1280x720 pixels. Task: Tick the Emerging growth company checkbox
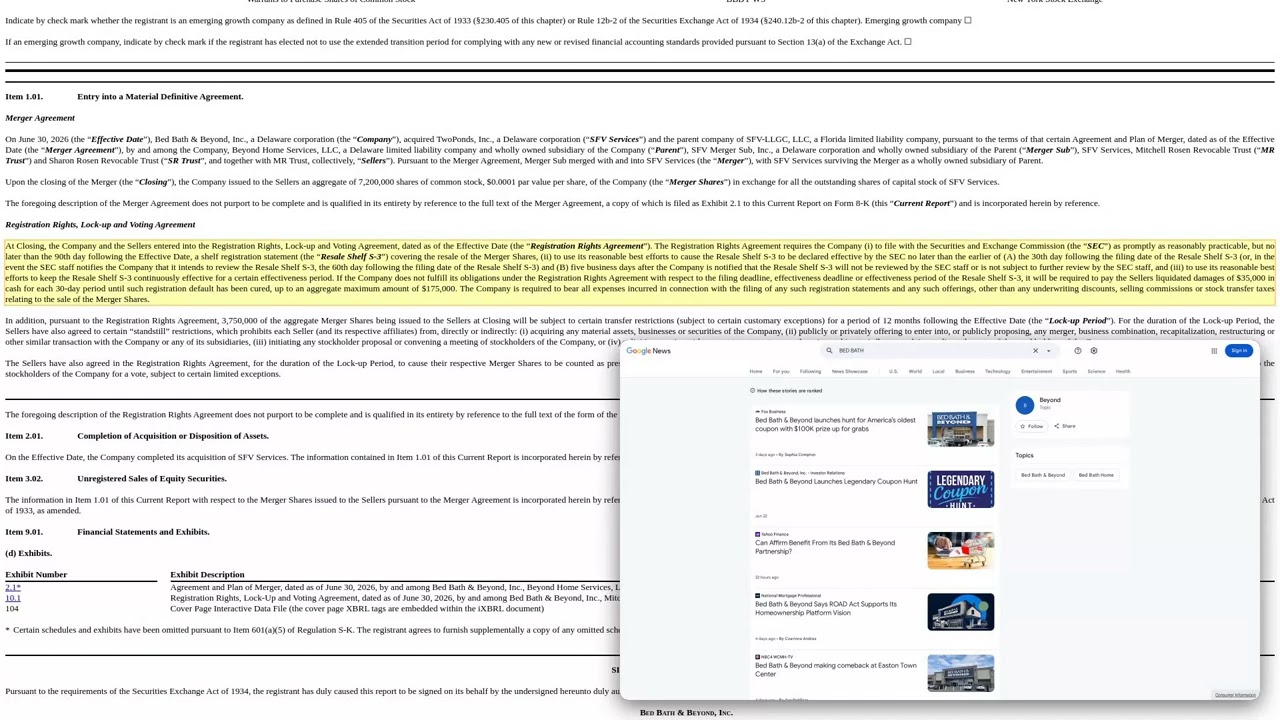coord(968,20)
